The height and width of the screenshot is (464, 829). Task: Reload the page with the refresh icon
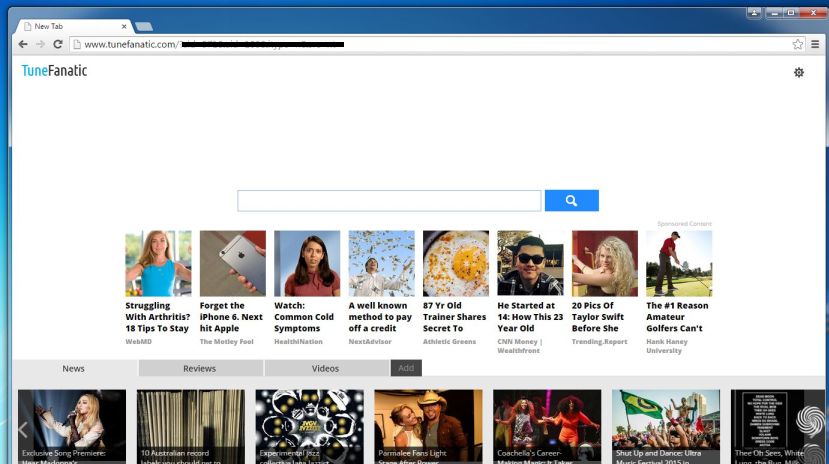click(x=58, y=44)
